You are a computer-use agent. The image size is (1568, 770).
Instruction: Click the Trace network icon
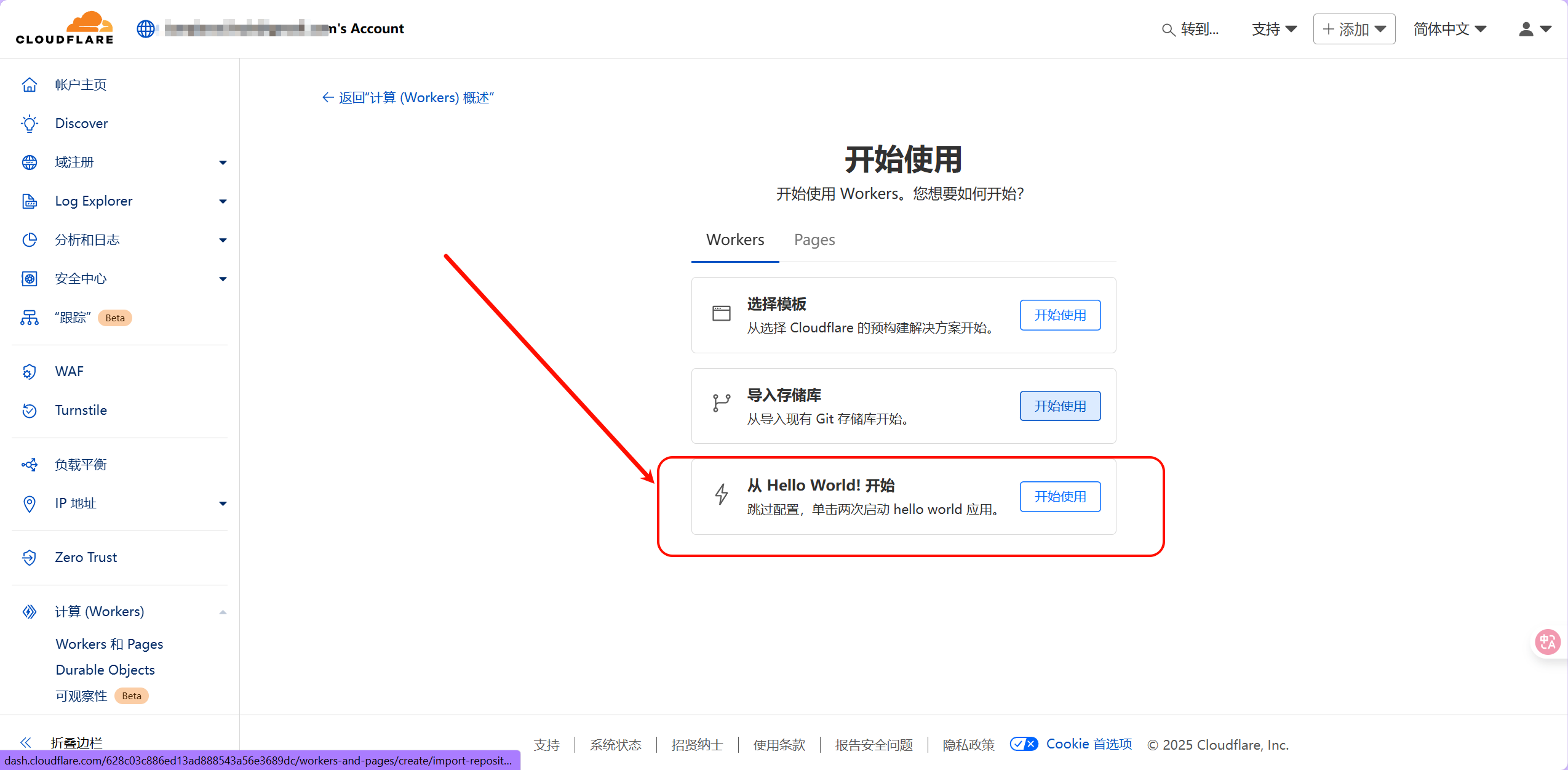point(30,318)
